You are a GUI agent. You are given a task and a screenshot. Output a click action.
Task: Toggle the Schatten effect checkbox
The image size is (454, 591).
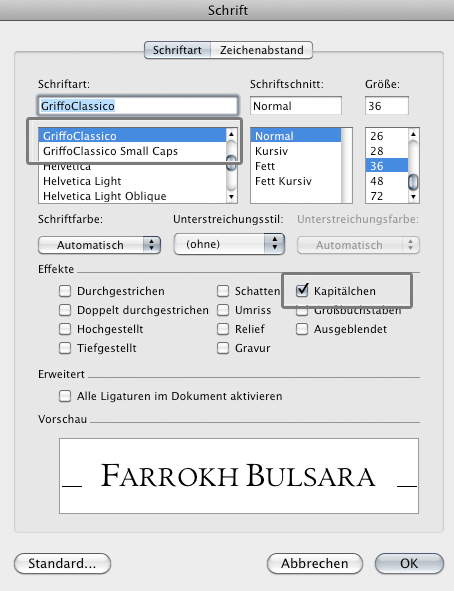click(223, 291)
